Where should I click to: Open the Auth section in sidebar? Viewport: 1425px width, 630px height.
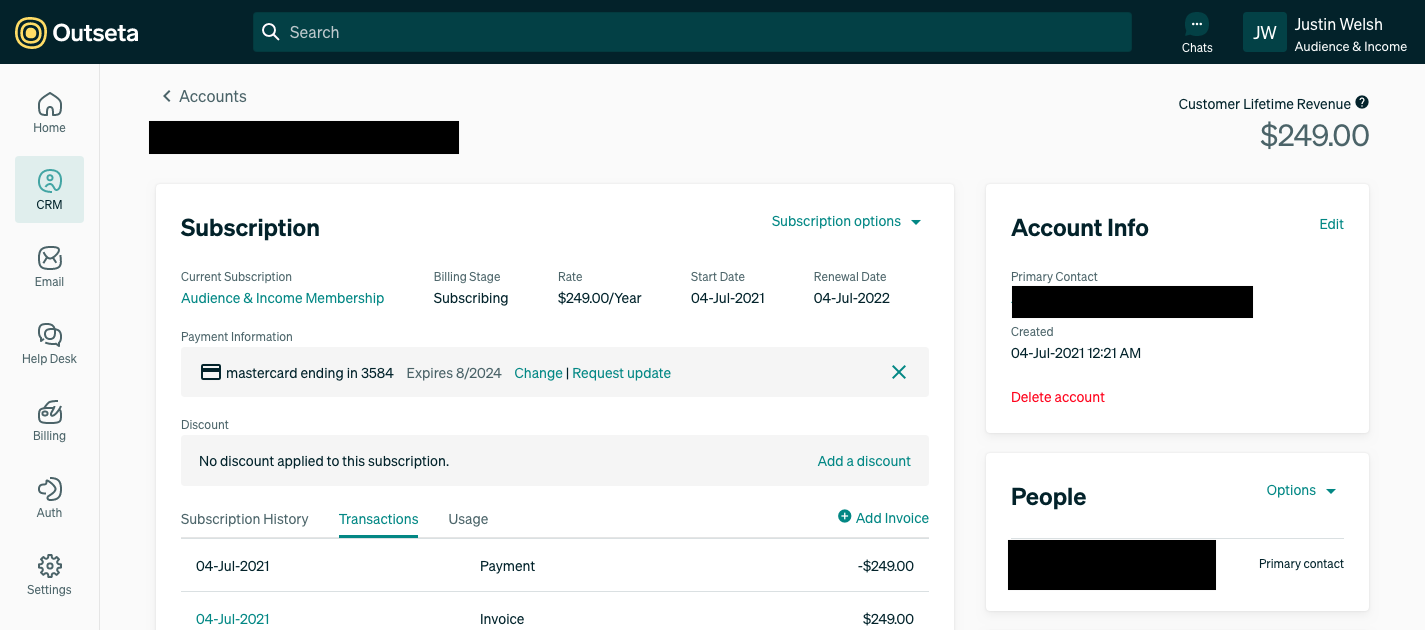click(49, 498)
